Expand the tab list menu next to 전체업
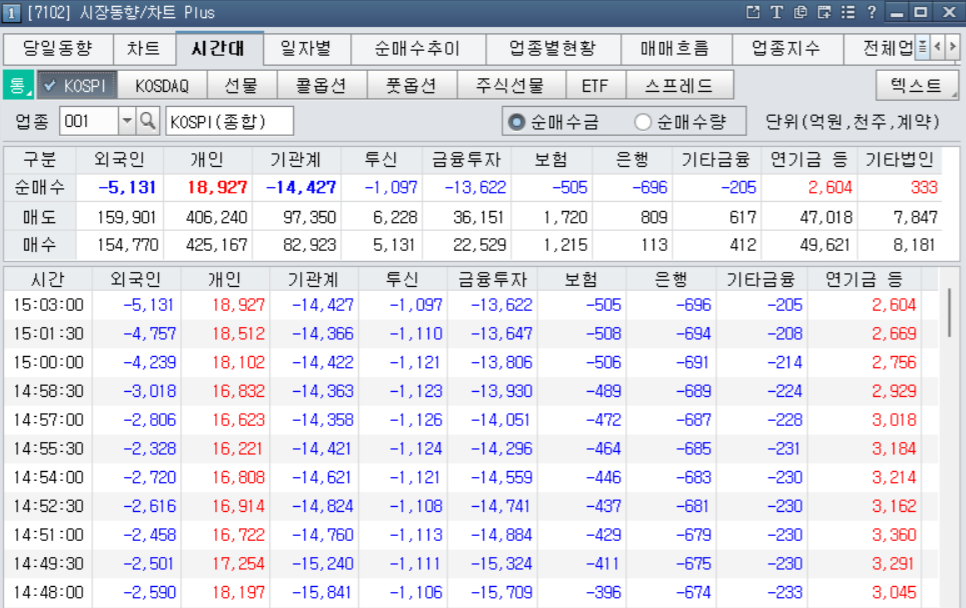Screen dimensions: 966x608 [x=922, y=48]
